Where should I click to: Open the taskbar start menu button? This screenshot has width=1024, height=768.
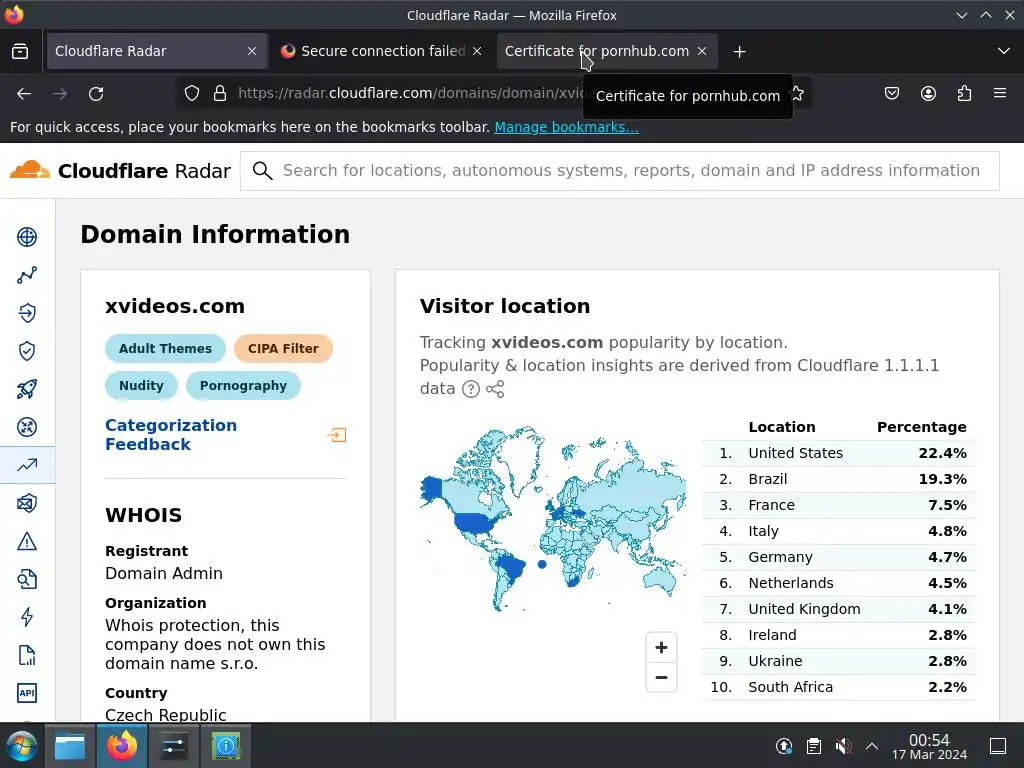22,746
